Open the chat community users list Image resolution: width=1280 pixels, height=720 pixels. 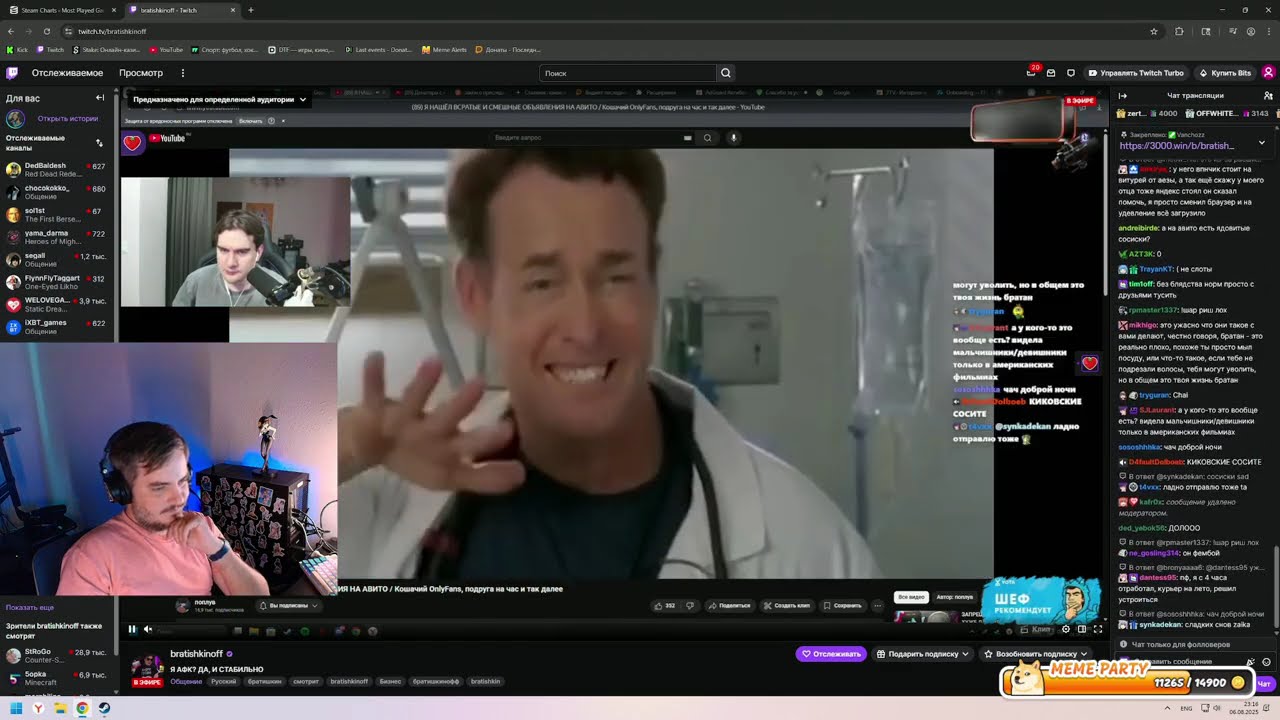coord(1266,96)
